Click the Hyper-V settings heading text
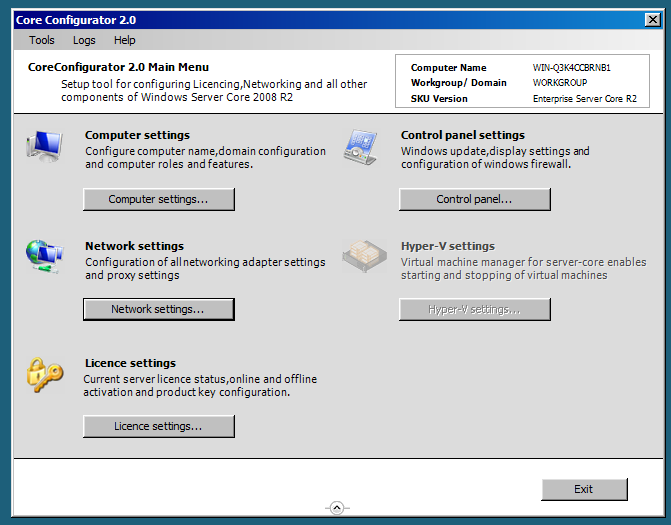The height and width of the screenshot is (525, 671). pos(448,246)
